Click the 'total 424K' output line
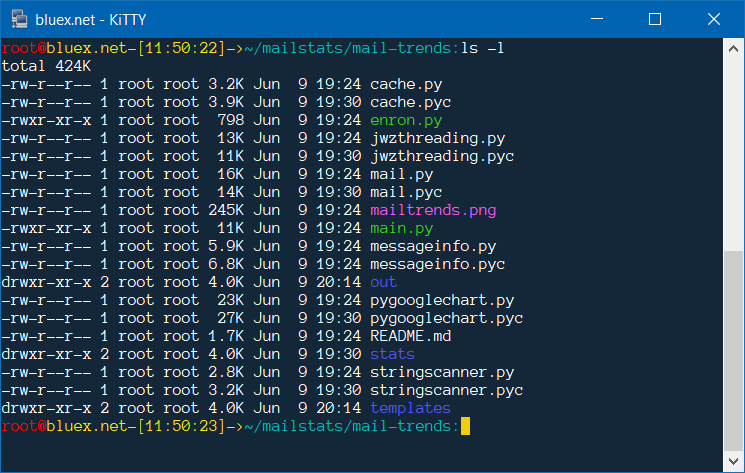Viewport: 745px width, 473px height. click(x=46, y=66)
